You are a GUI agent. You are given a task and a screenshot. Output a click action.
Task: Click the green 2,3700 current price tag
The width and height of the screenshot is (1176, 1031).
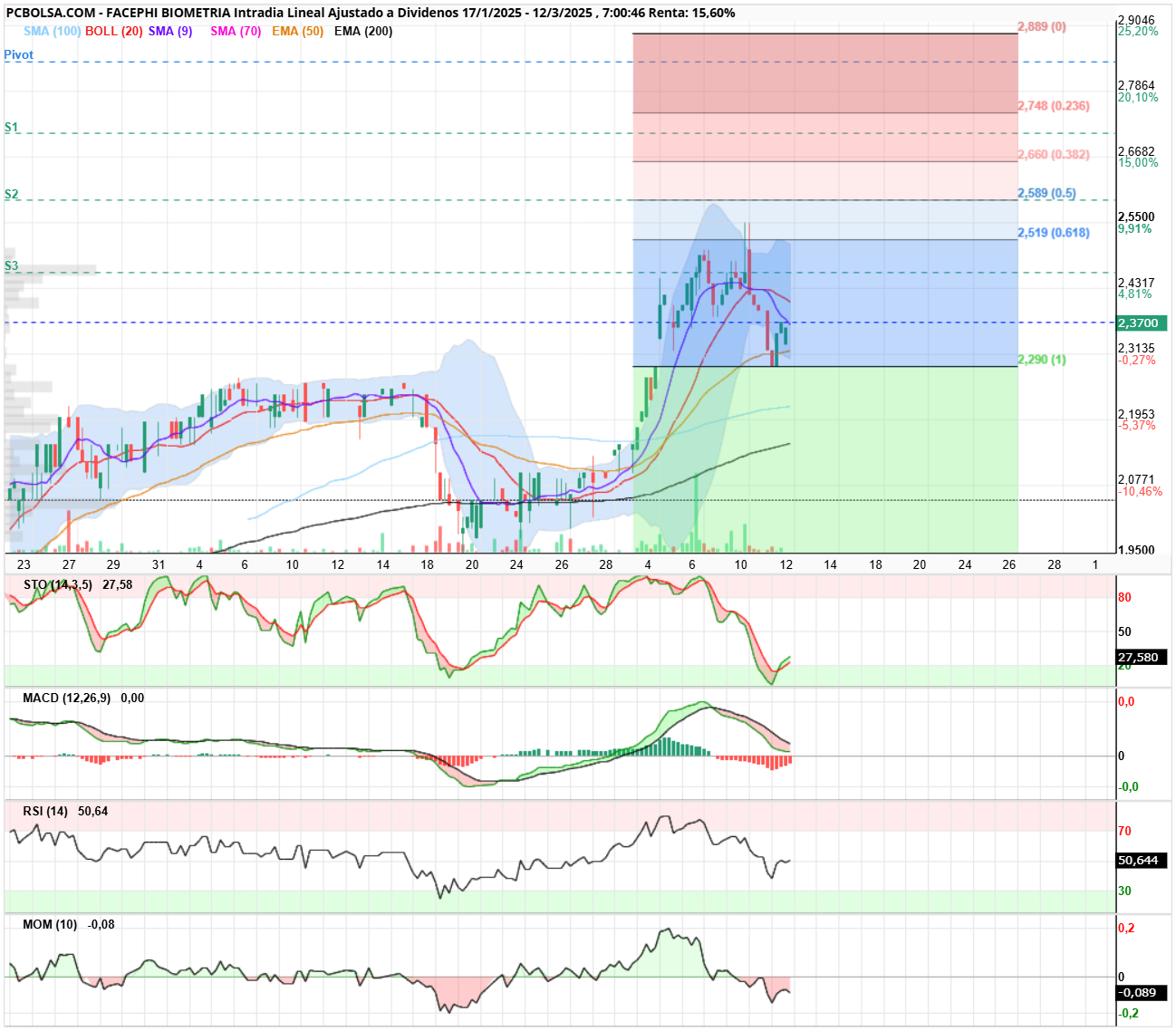pos(1142,323)
